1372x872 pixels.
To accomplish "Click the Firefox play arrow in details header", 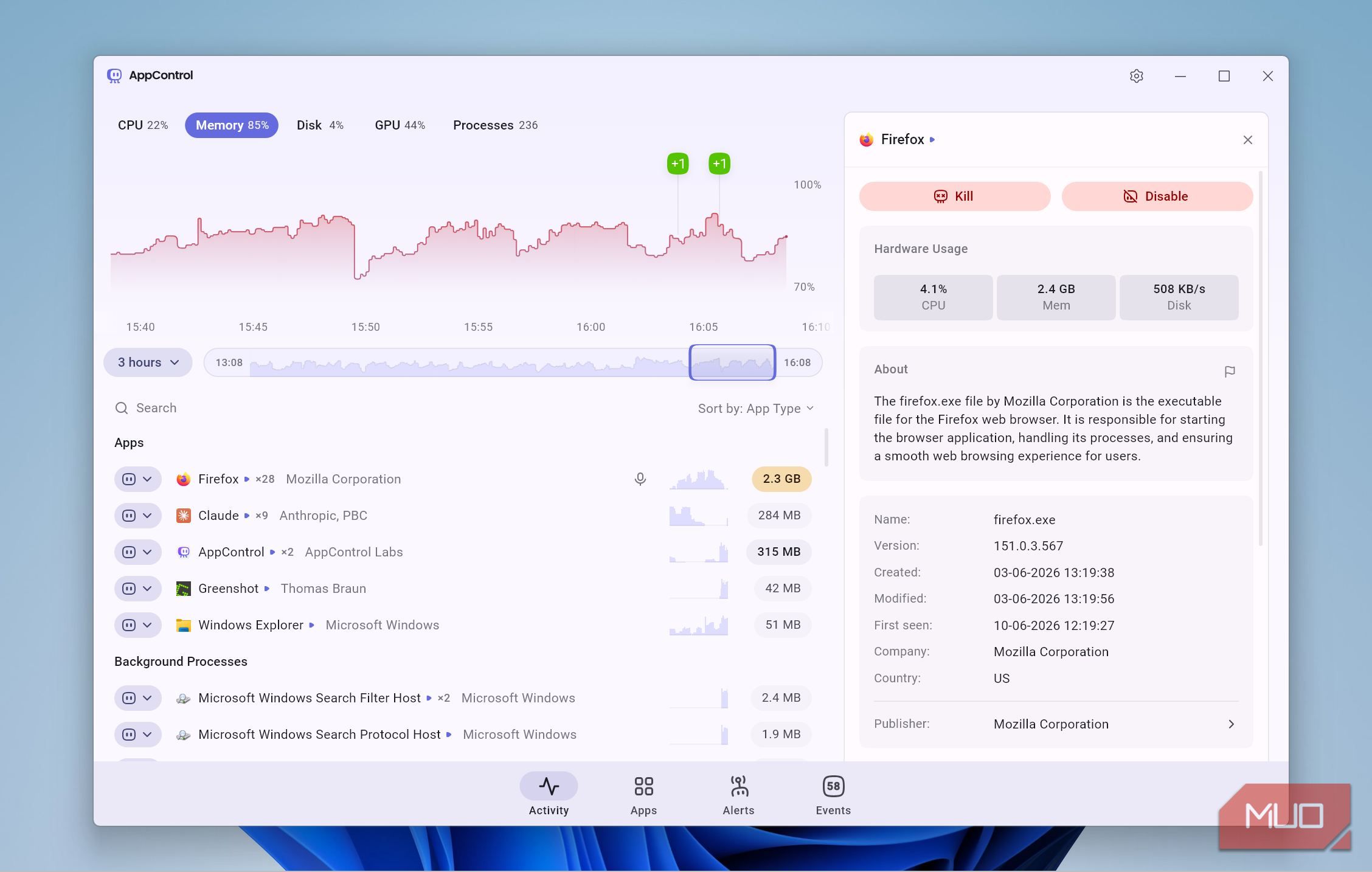I will (x=932, y=140).
